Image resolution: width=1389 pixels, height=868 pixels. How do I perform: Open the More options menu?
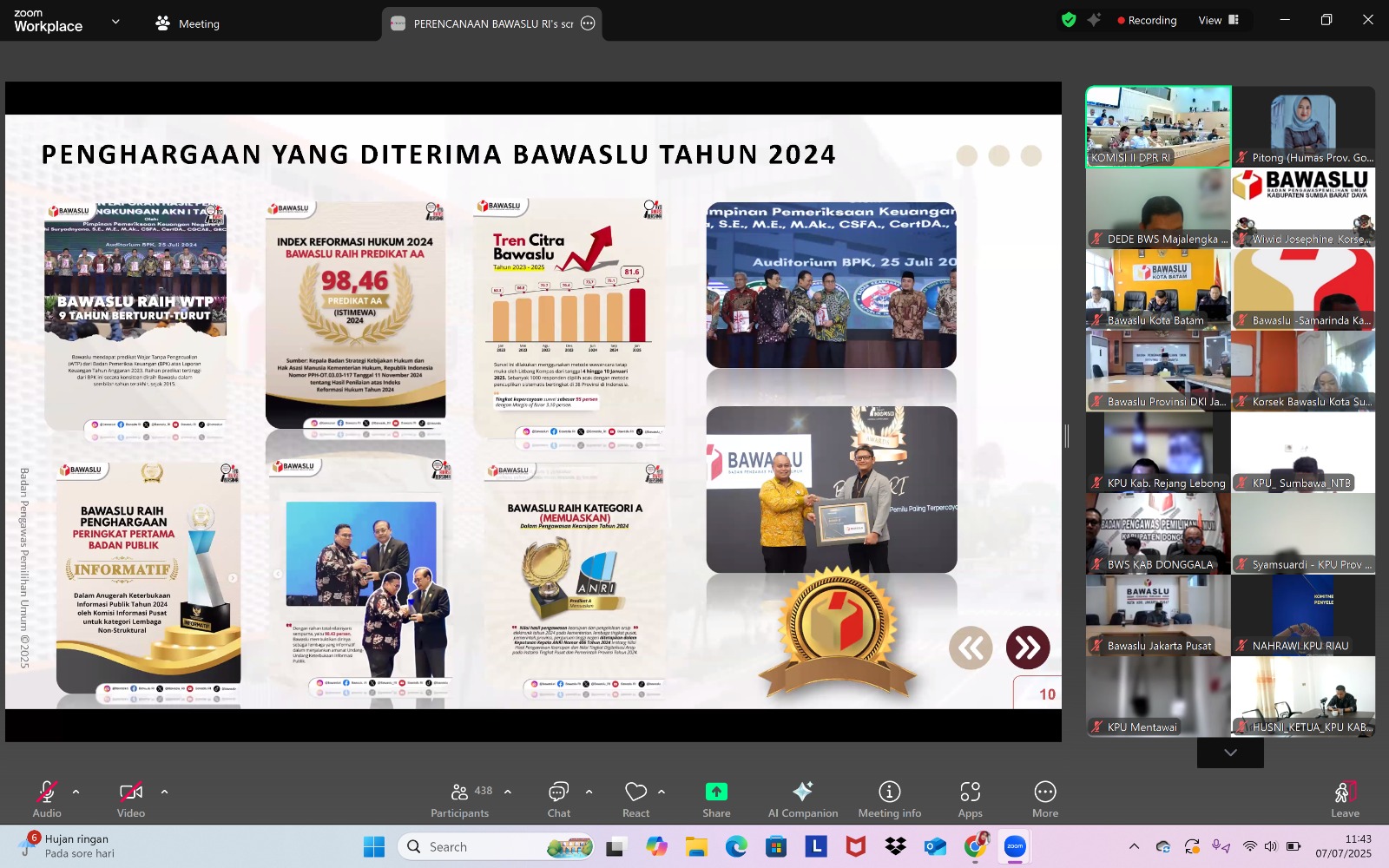[x=1045, y=799]
